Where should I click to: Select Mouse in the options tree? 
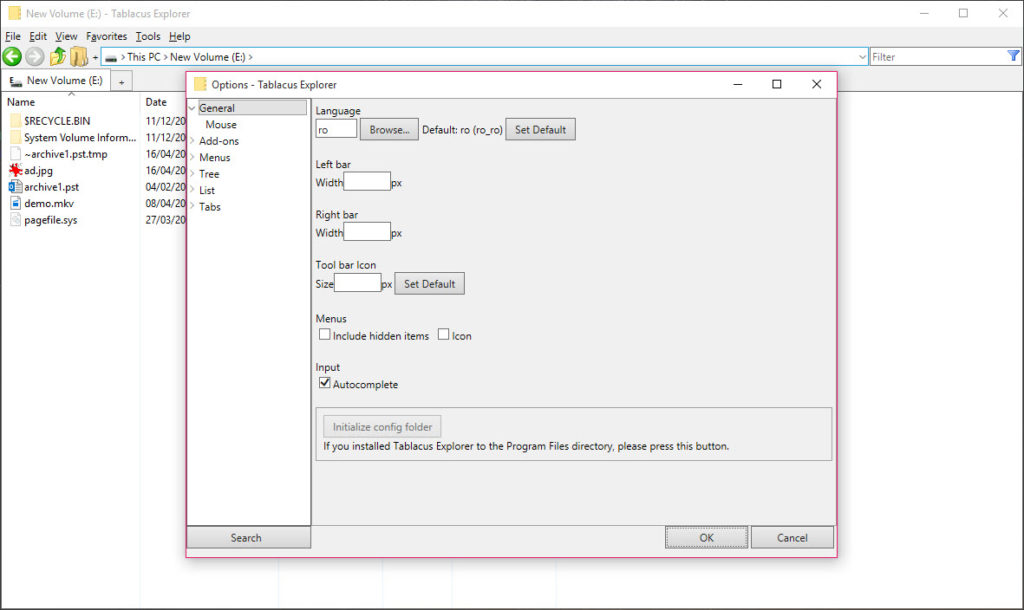[221, 125]
